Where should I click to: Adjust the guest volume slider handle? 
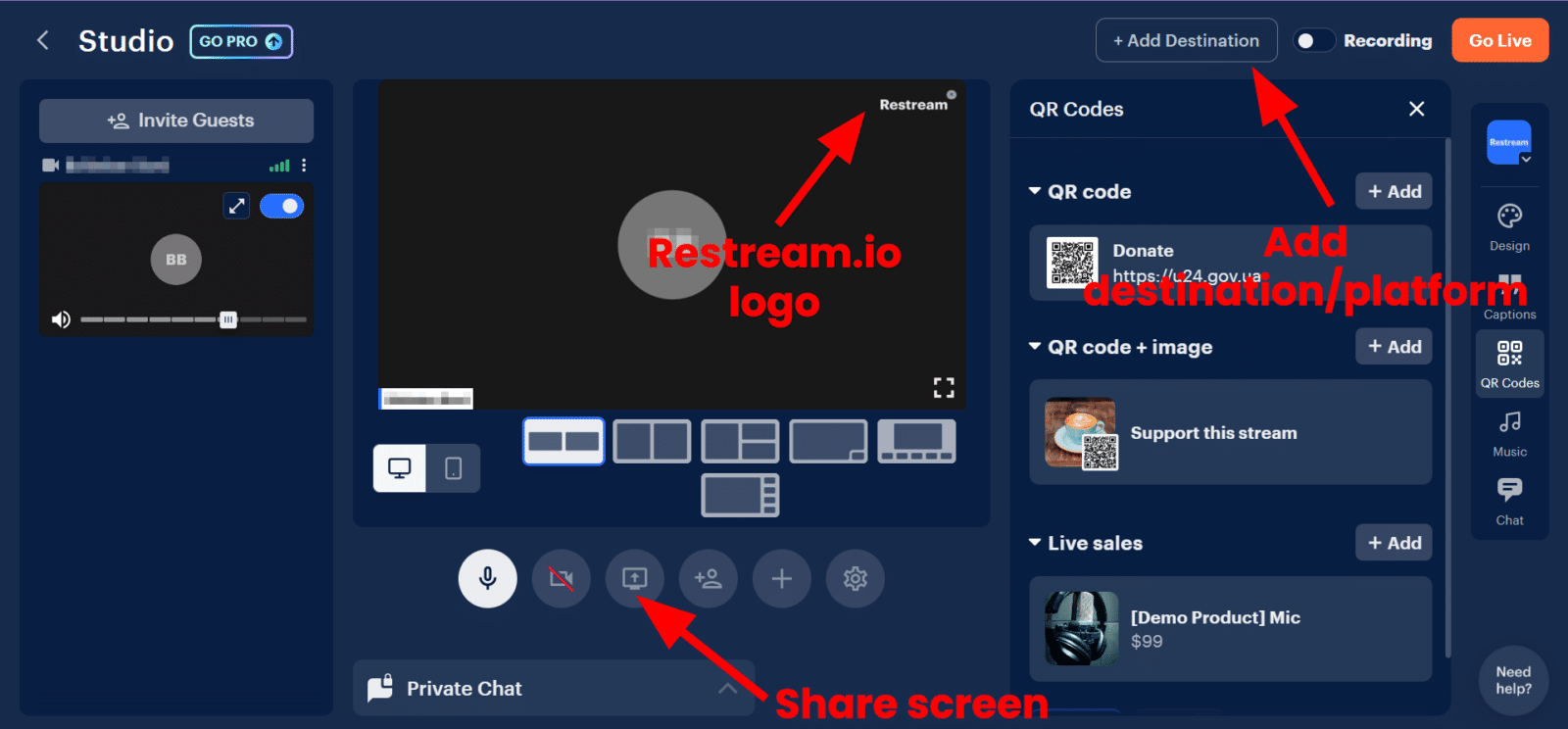[x=228, y=319]
